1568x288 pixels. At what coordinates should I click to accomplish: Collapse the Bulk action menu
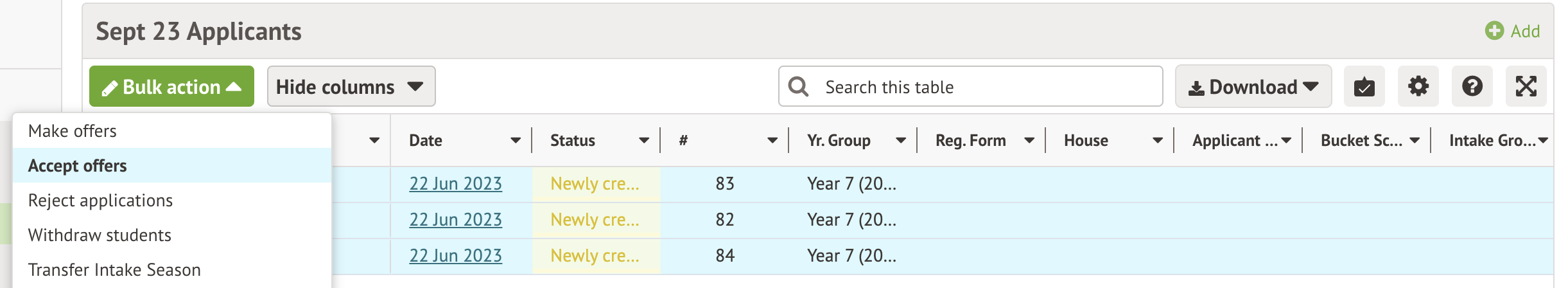point(171,86)
